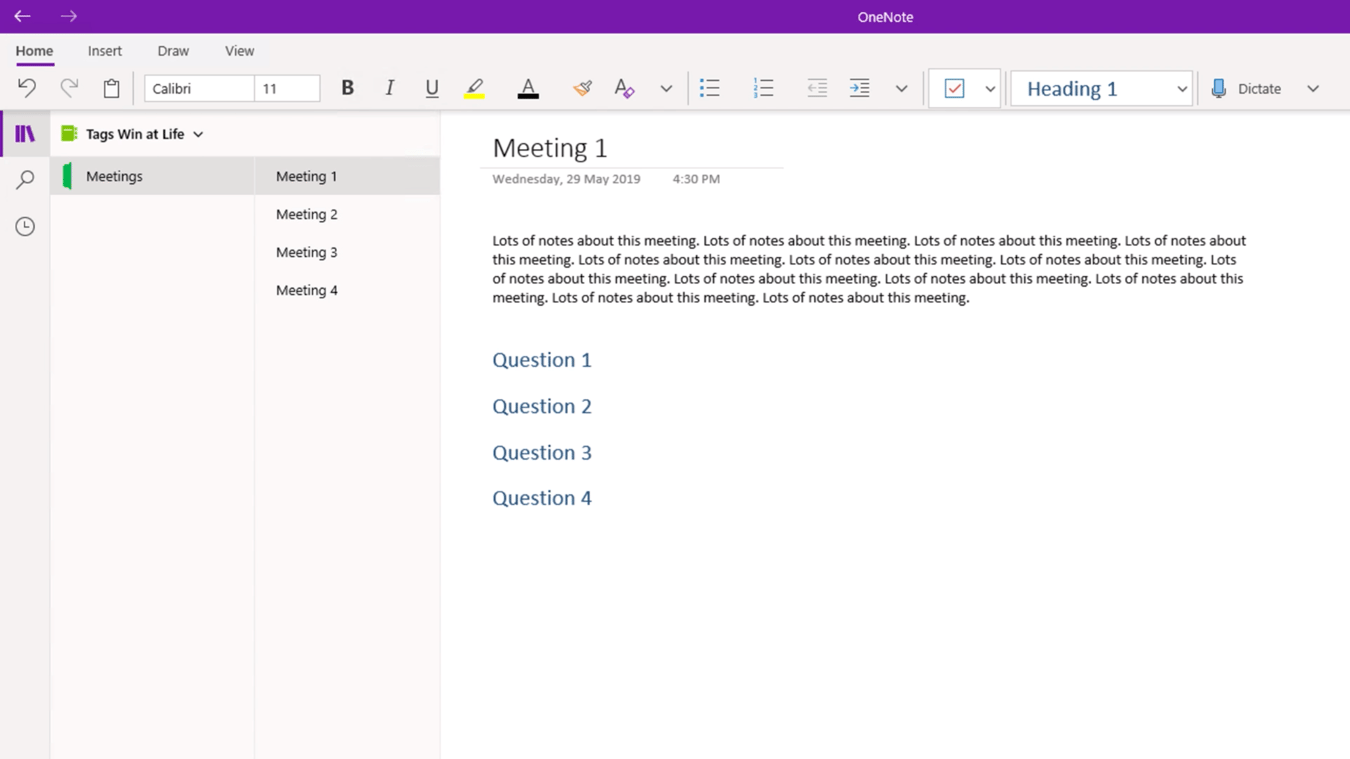1350x759 pixels.
Task: Open the Search sidebar icon
Action: (x=25, y=179)
